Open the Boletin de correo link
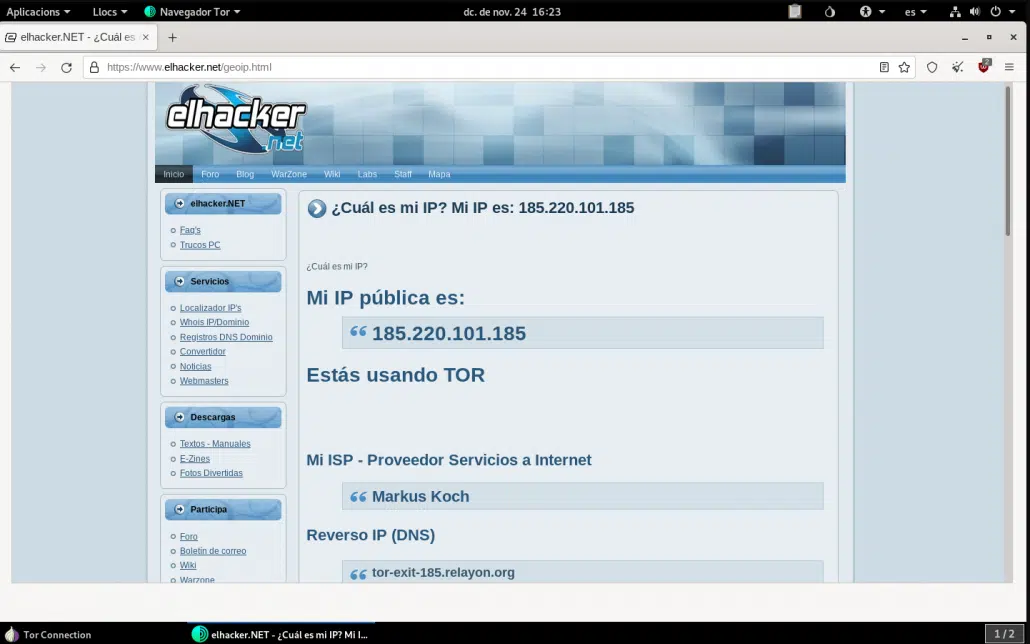1030x644 pixels. [x=213, y=551]
